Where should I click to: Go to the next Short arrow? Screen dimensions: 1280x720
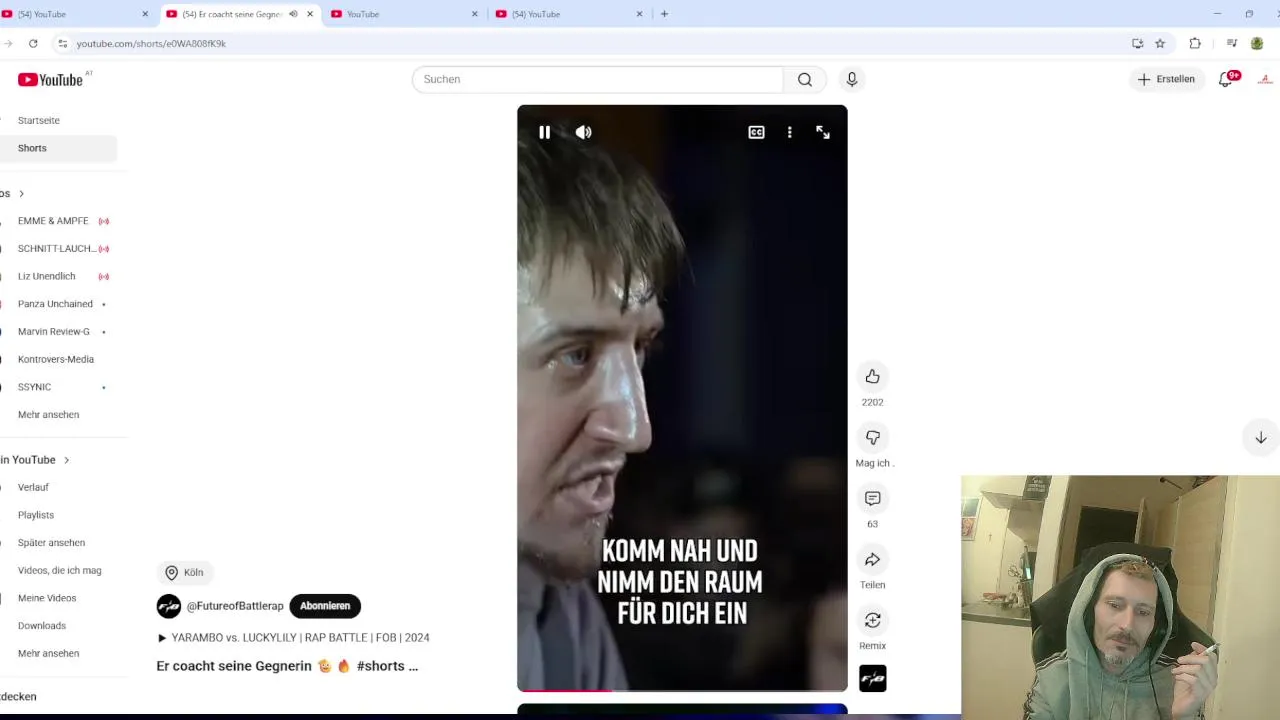(1260, 437)
